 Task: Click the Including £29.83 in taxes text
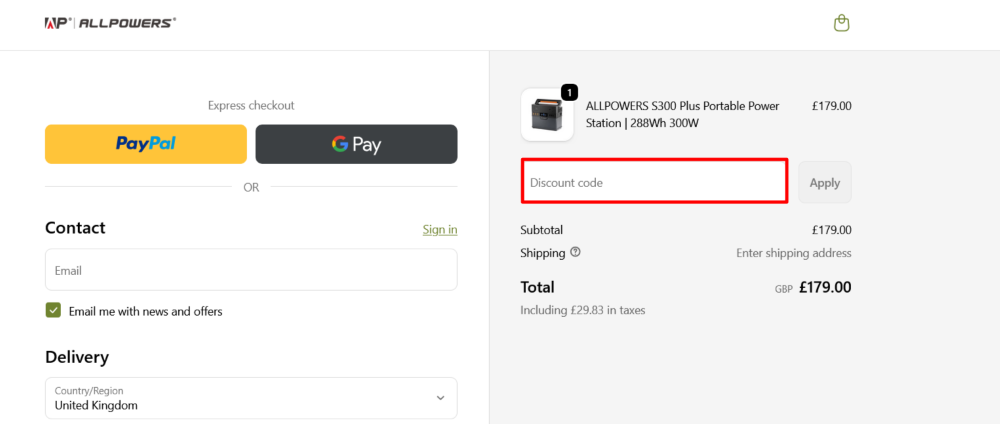[x=583, y=311]
